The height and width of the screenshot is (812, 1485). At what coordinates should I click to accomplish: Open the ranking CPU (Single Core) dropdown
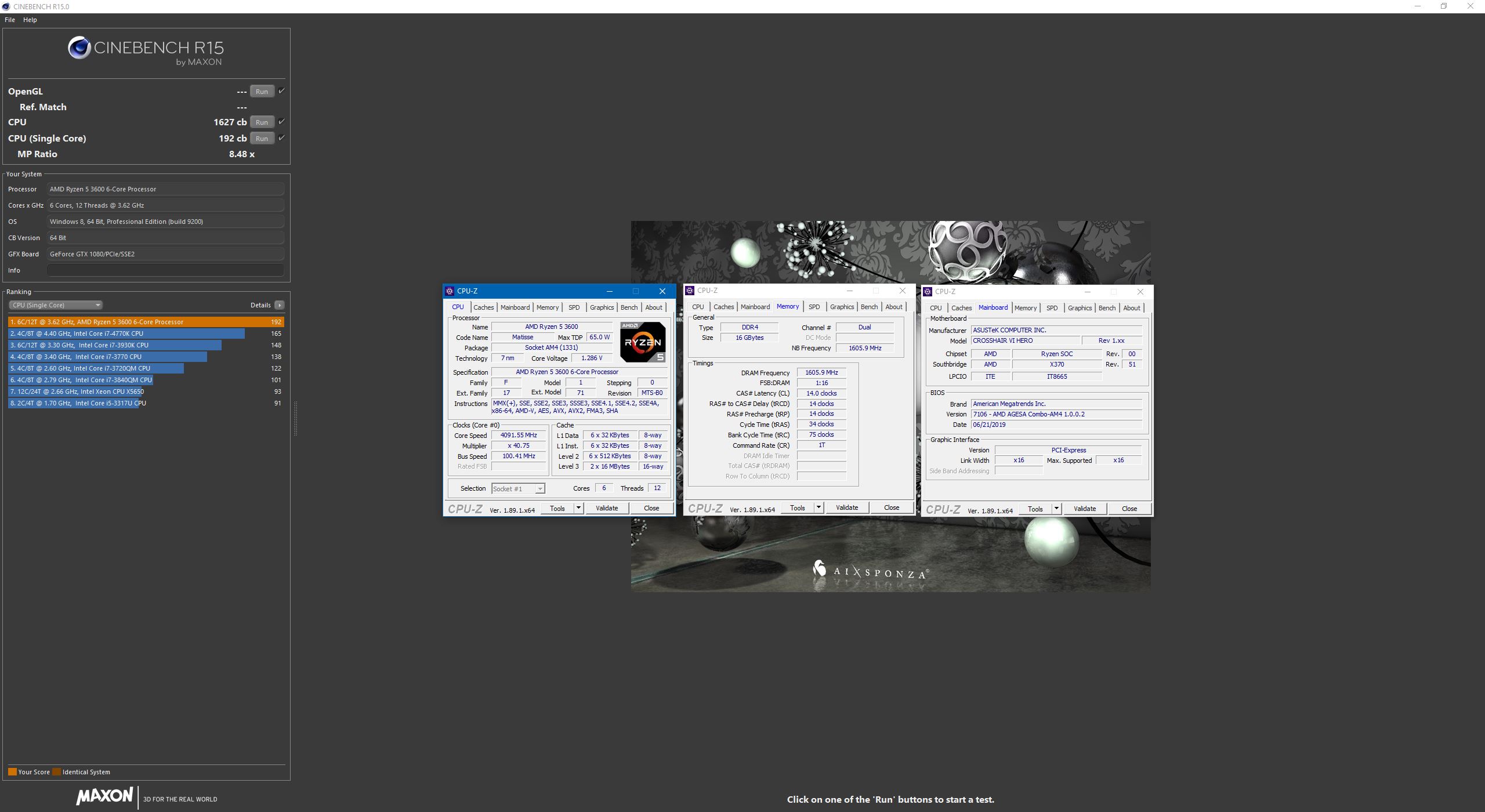click(x=56, y=305)
